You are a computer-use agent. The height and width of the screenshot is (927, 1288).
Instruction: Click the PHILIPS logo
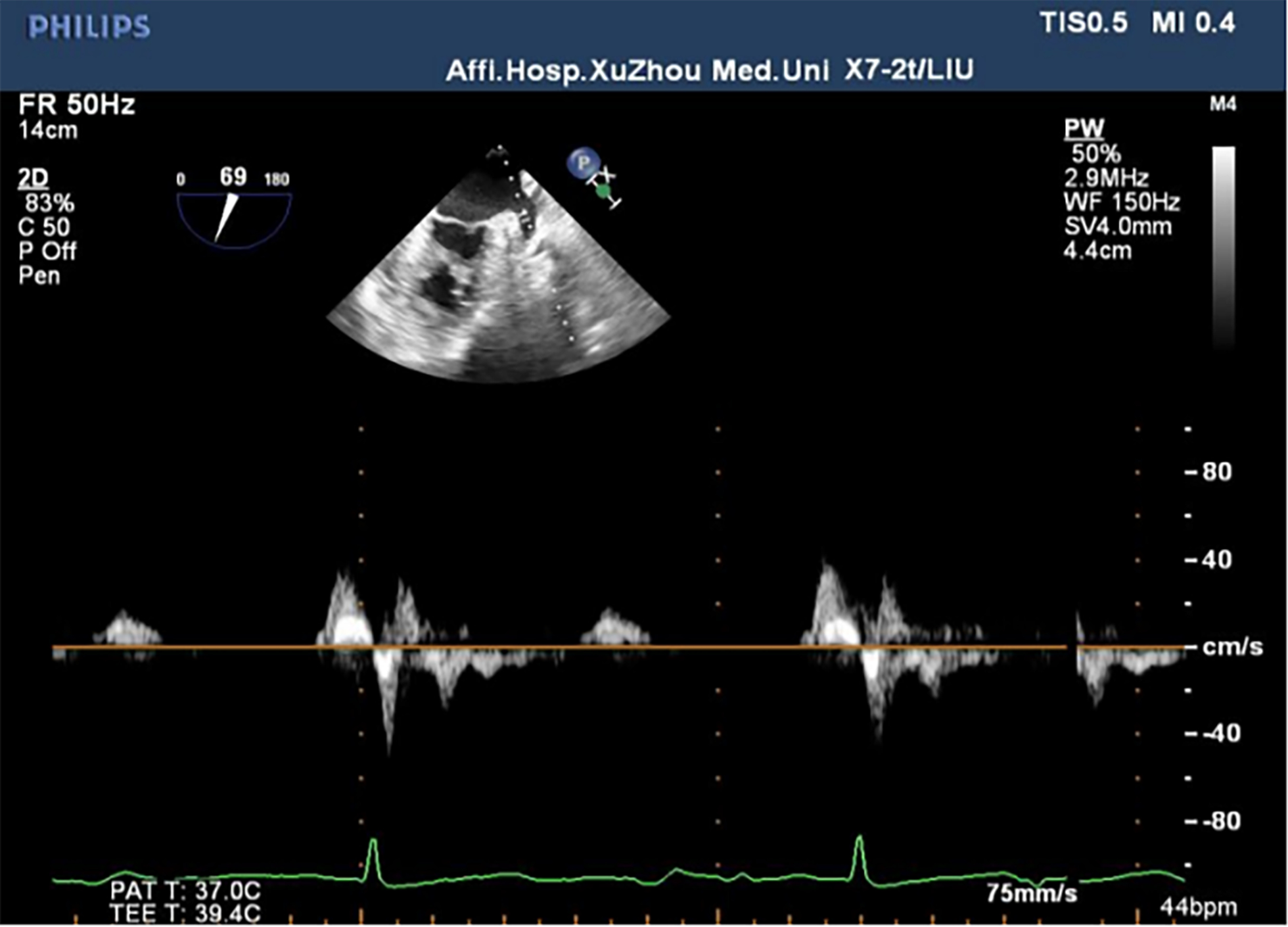pos(89,27)
